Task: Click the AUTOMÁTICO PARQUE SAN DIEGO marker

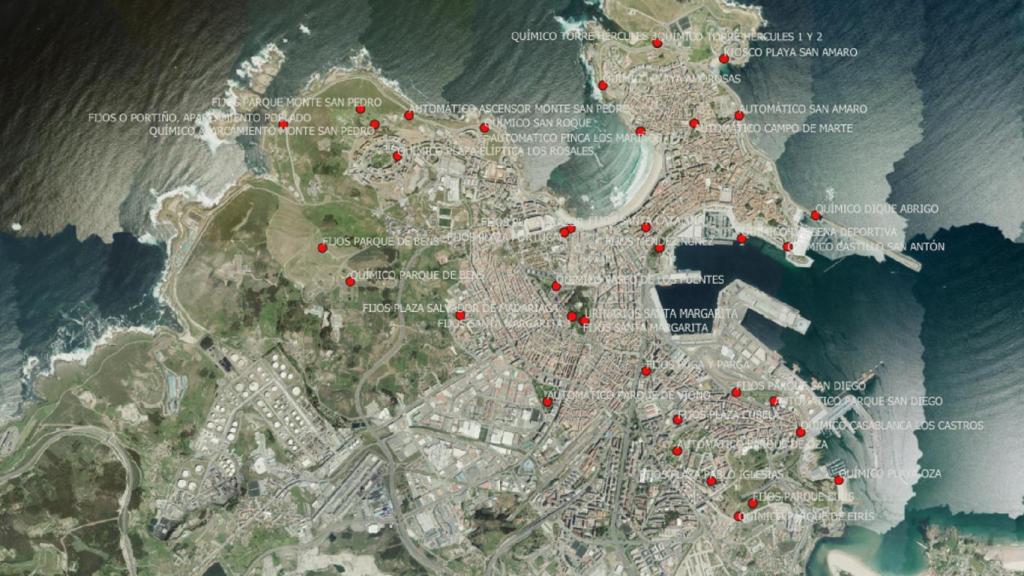Action: click(775, 402)
